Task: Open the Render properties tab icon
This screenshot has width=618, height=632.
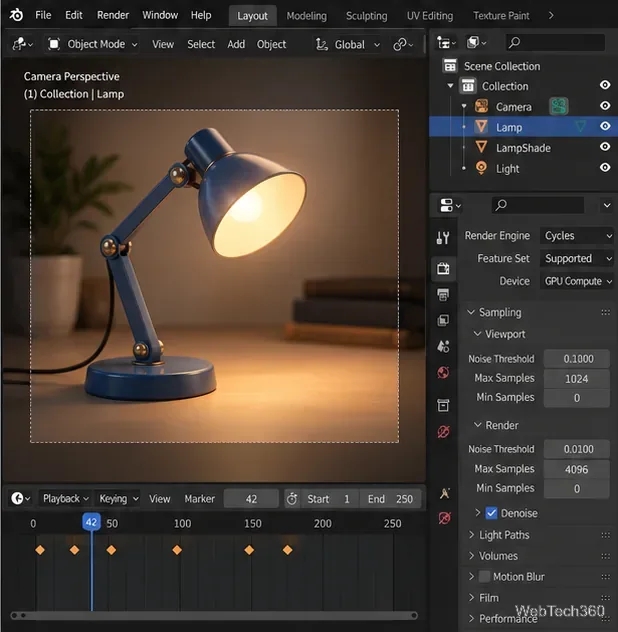Action: point(443,268)
